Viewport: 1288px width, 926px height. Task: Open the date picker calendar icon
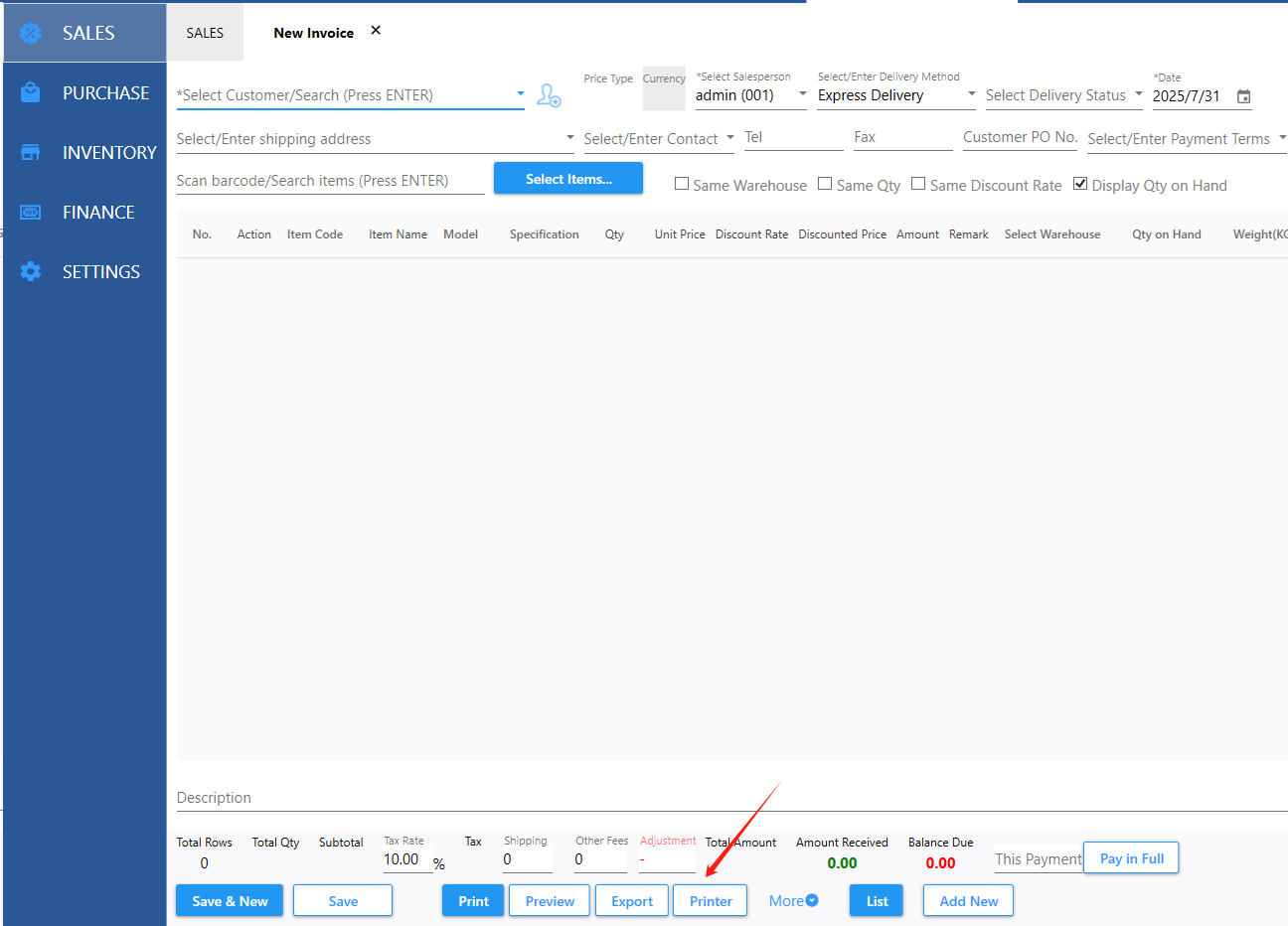(1243, 96)
